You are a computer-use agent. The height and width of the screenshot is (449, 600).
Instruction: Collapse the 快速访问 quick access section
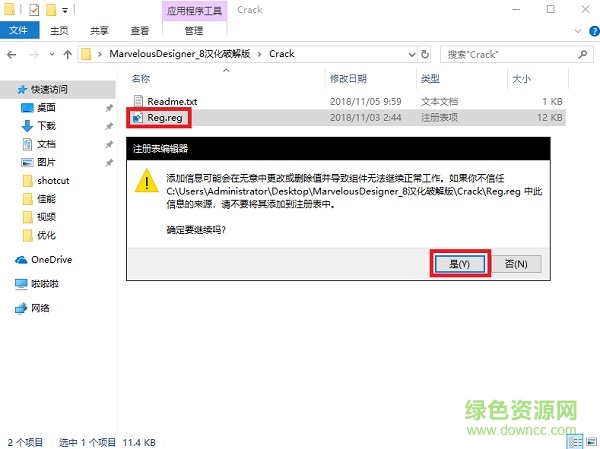point(8,89)
